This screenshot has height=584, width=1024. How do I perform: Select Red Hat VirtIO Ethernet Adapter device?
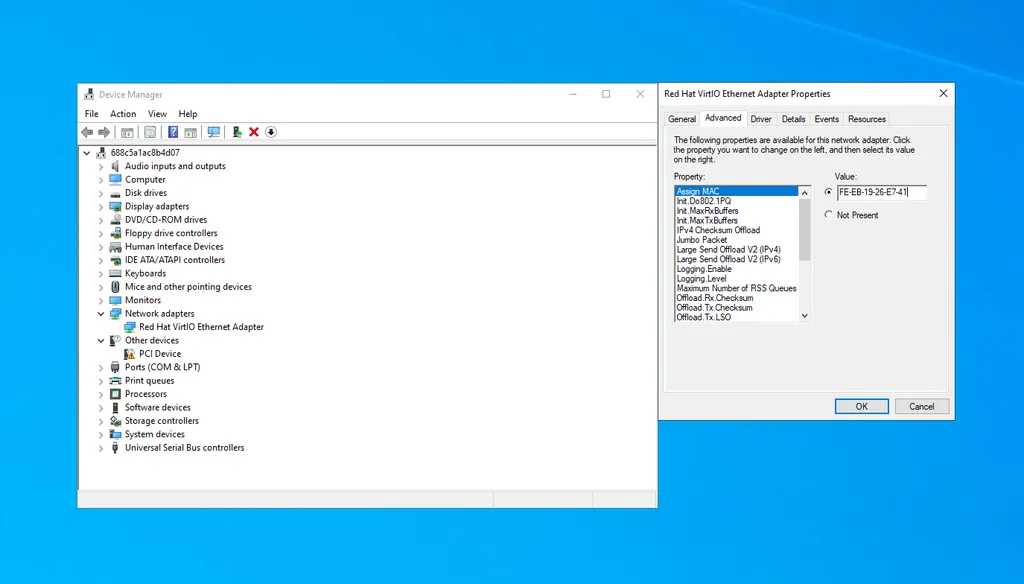(201, 327)
